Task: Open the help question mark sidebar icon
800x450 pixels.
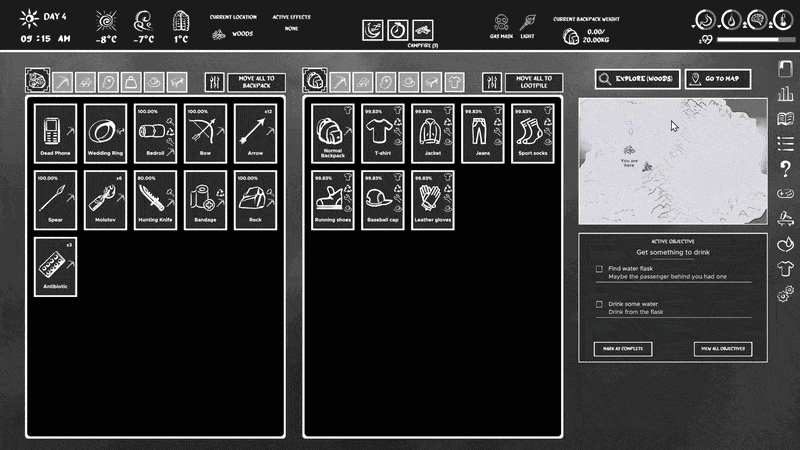Action: tap(786, 168)
